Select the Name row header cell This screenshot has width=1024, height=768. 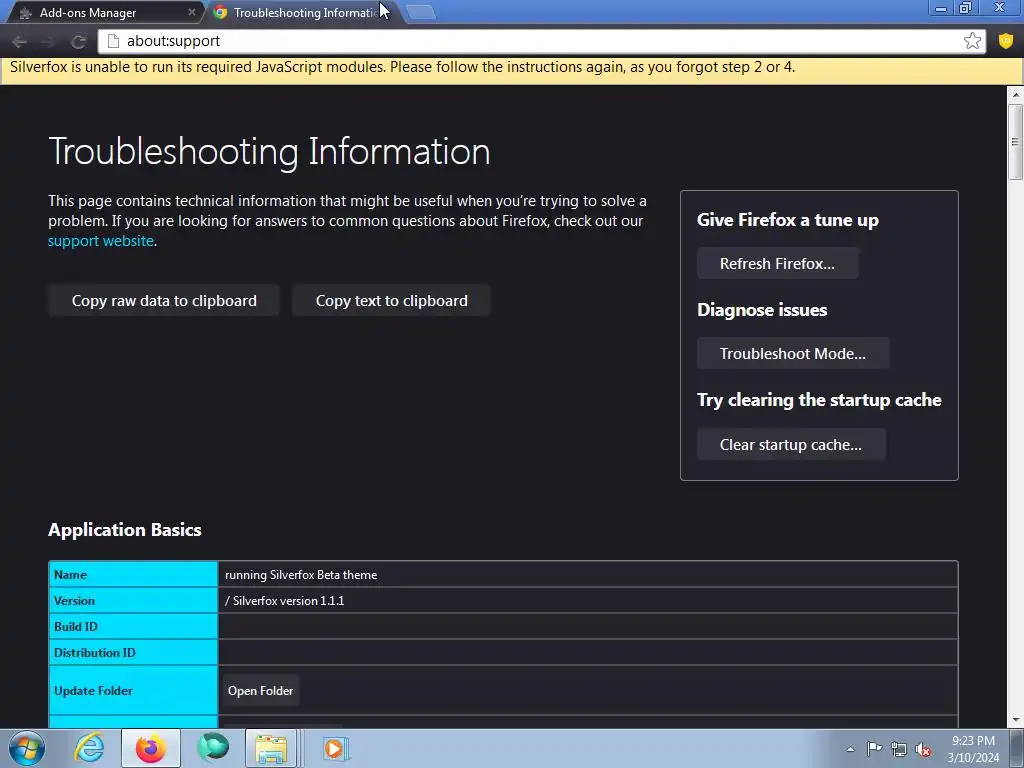pyautogui.click(x=133, y=575)
